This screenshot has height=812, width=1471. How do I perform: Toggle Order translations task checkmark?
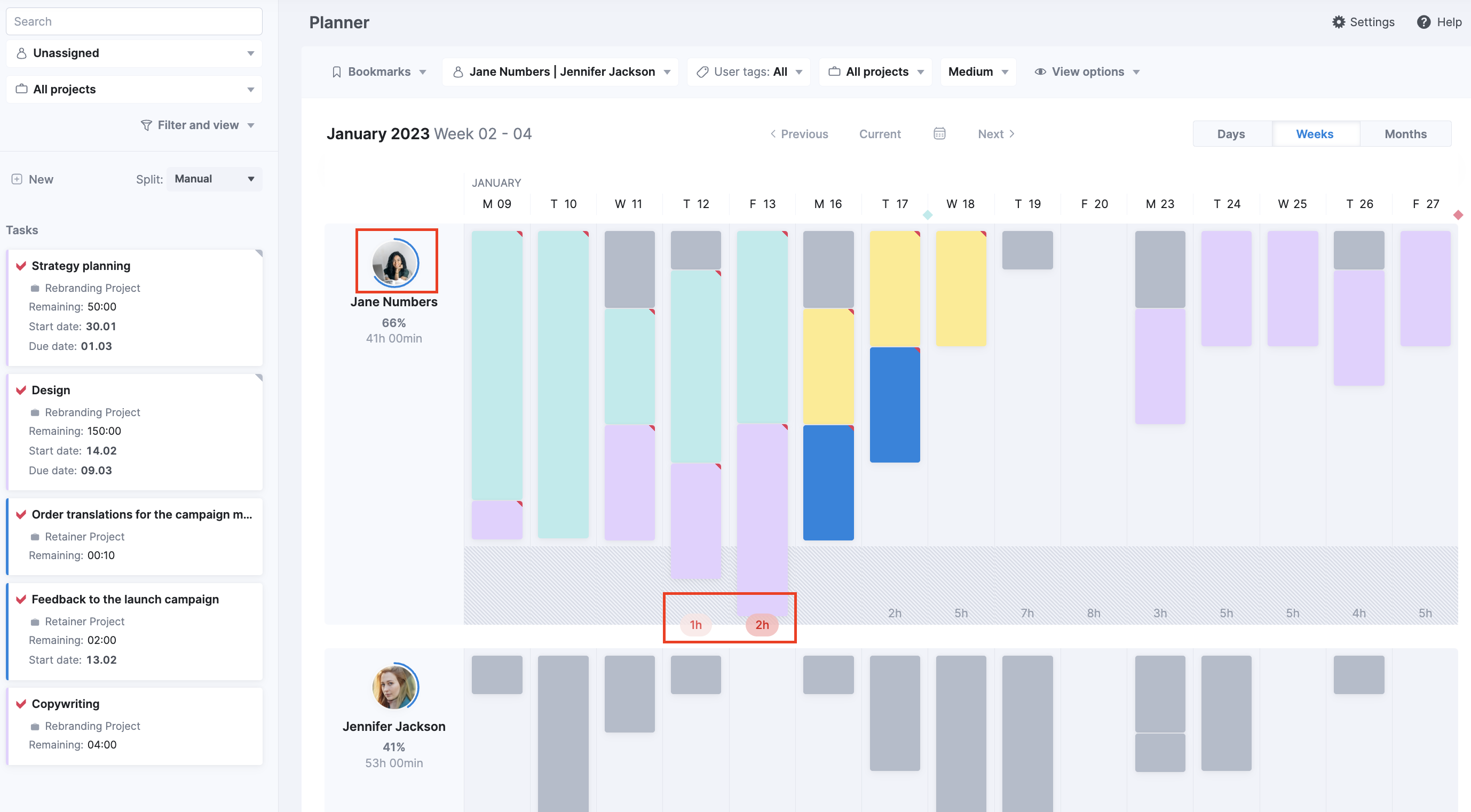(21, 515)
